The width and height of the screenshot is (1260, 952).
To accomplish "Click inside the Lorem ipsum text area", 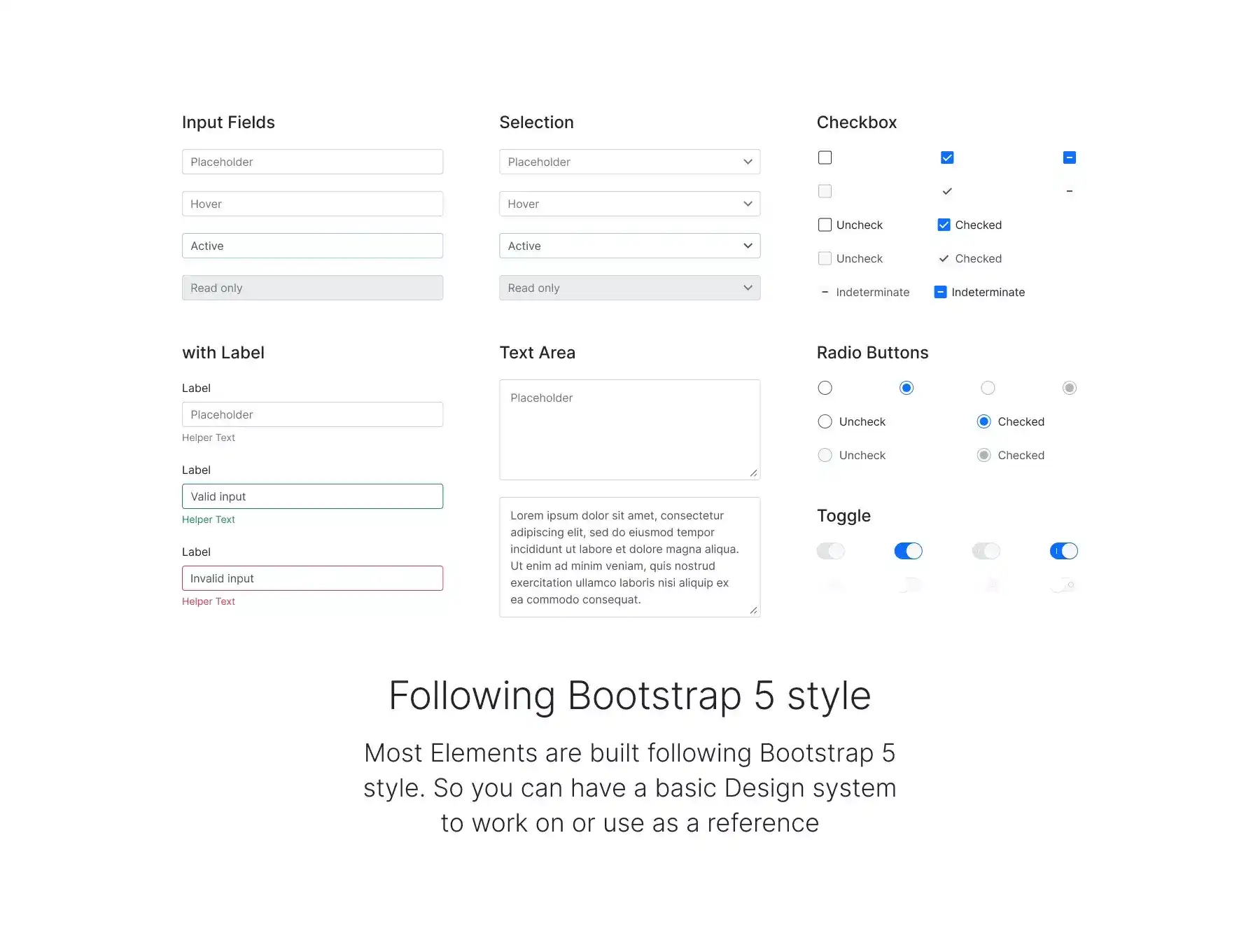I will 629,557.
